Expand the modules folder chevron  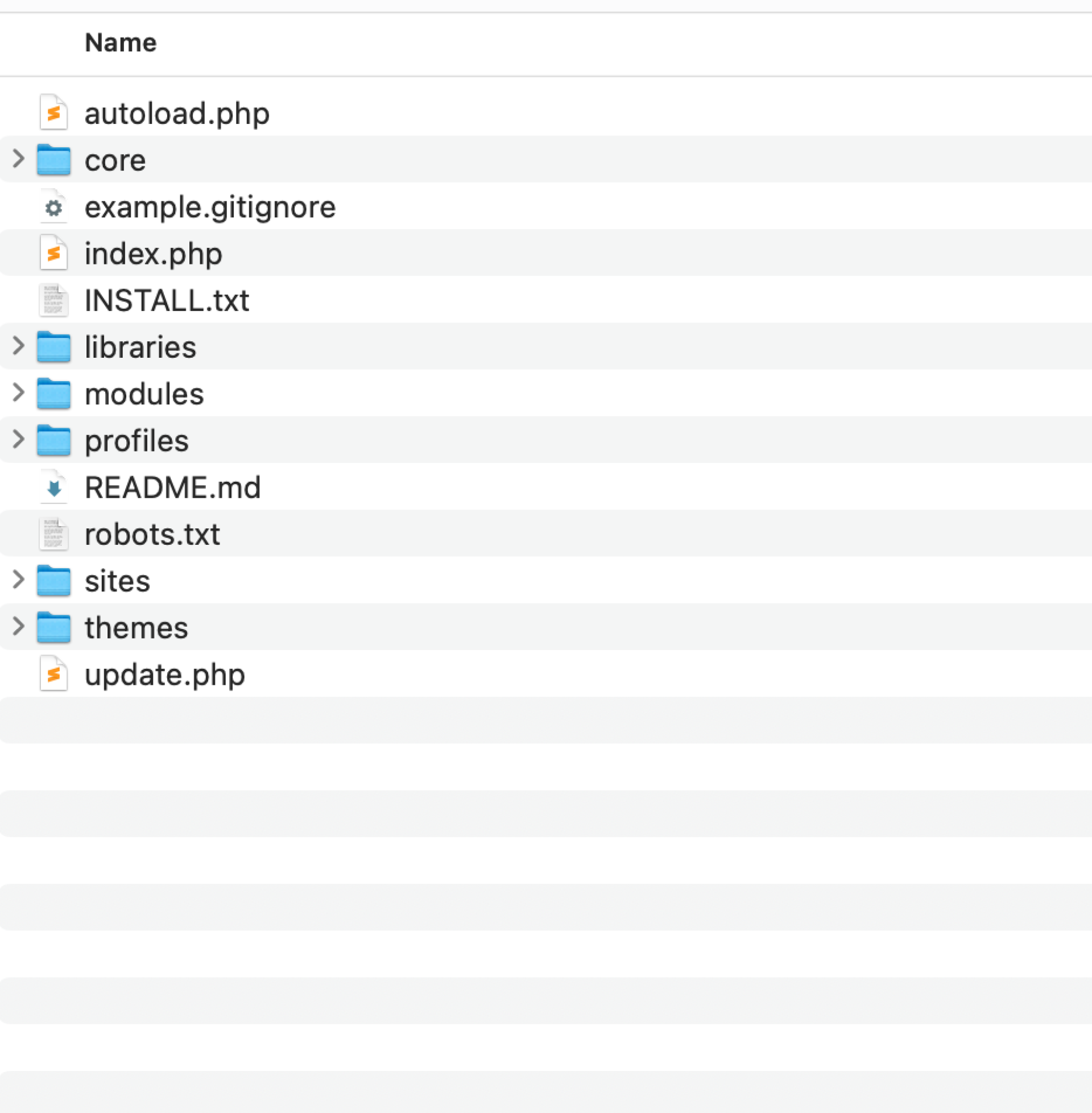coord(18,393)
